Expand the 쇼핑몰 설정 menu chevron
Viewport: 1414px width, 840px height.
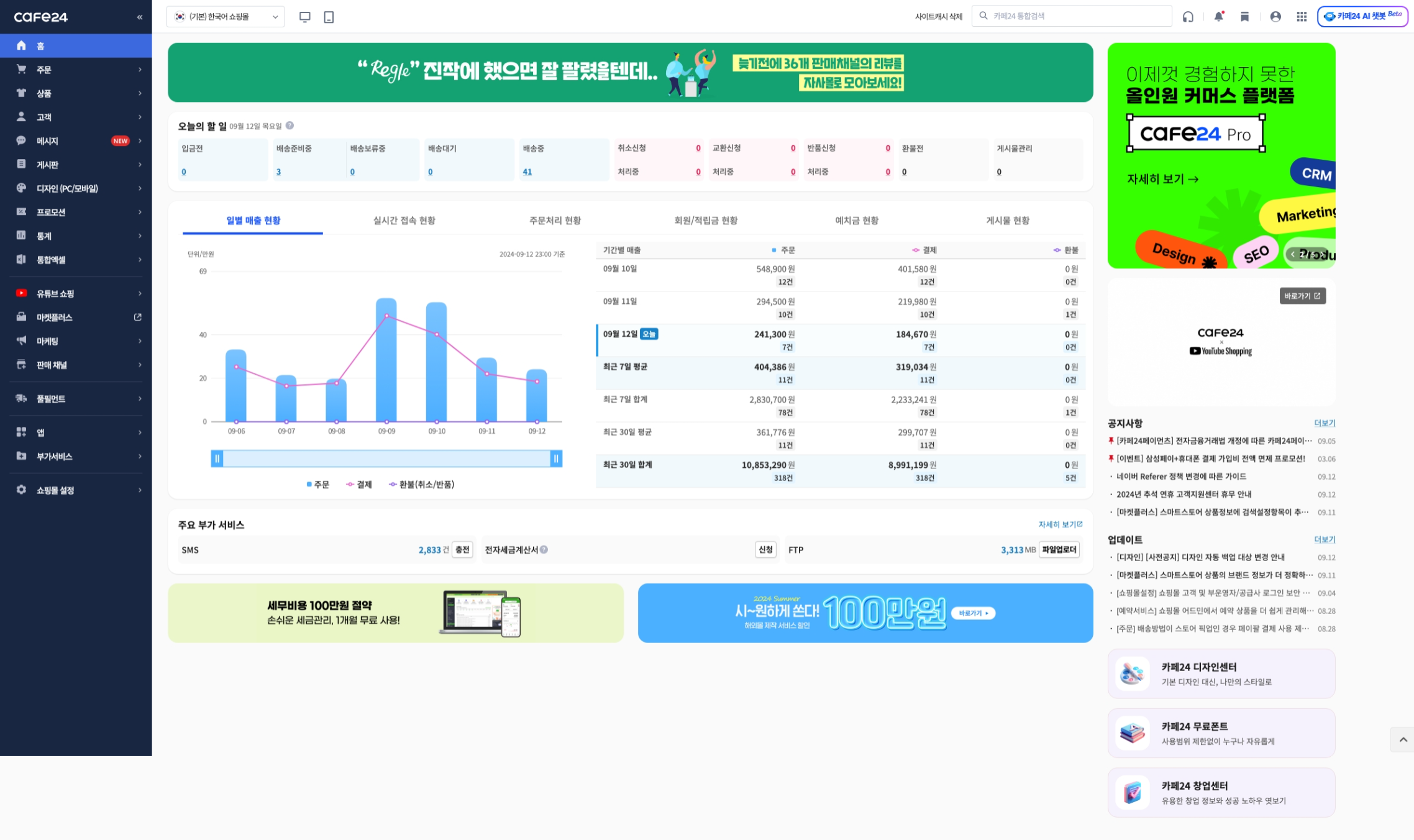(x=140, y=490)
